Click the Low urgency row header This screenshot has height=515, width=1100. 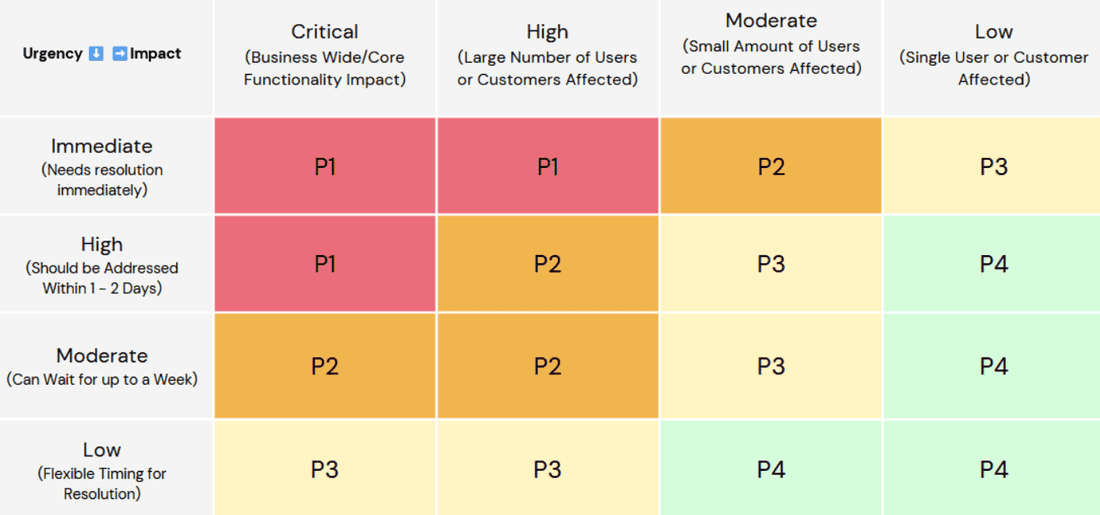(x=102, y=470)
